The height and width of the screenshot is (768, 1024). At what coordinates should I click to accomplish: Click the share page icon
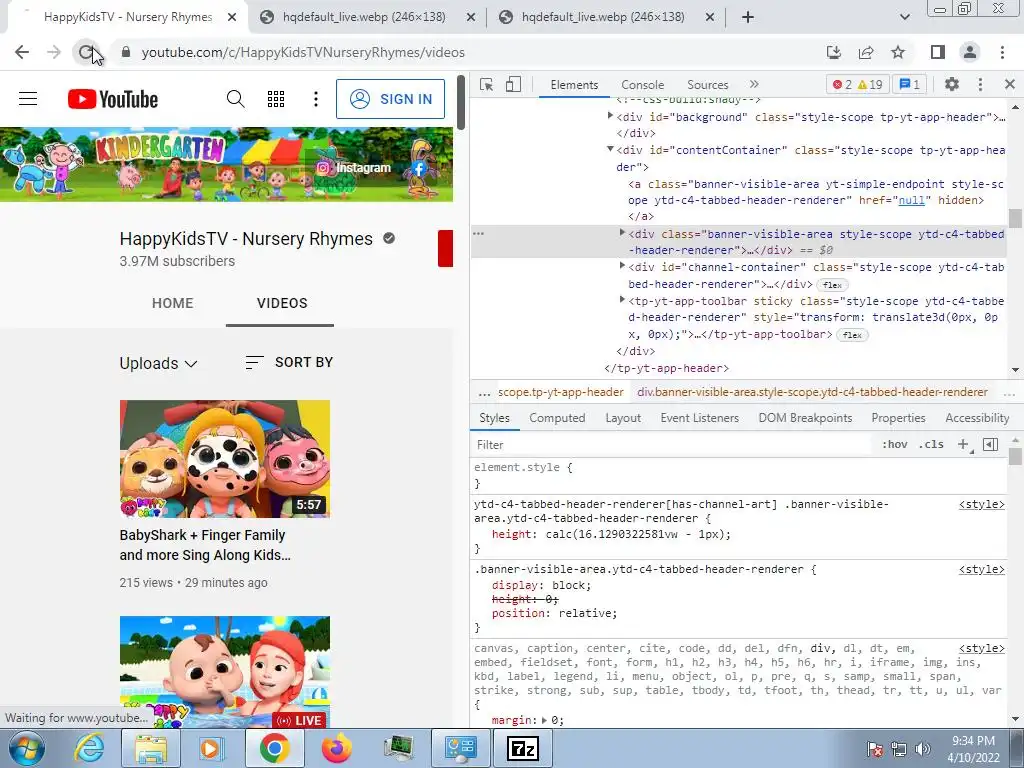point(866,52)
